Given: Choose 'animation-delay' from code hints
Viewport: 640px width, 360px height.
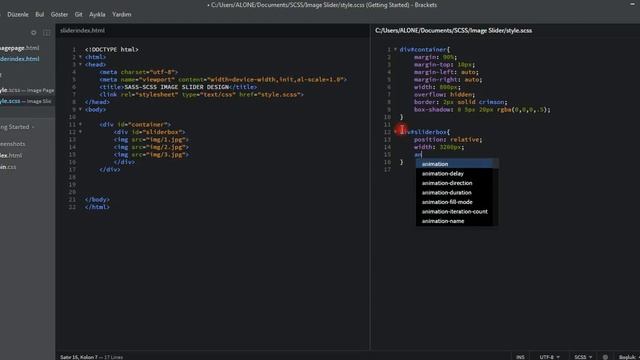Looking at the screenshot, I should (x=454, y=173).
